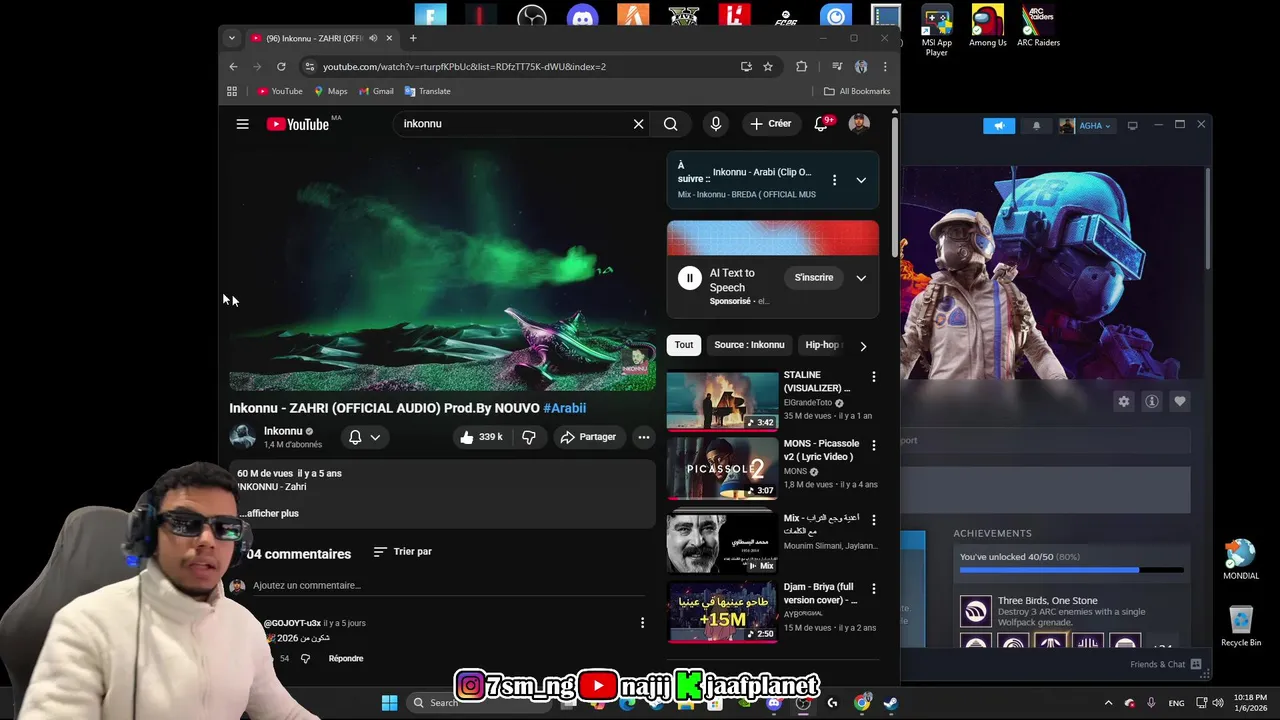Dislike the @GOJOYT-u3x comment
Image resolution: width=1280 pixels, height=720 pixels.
click(x=305, y=658)
